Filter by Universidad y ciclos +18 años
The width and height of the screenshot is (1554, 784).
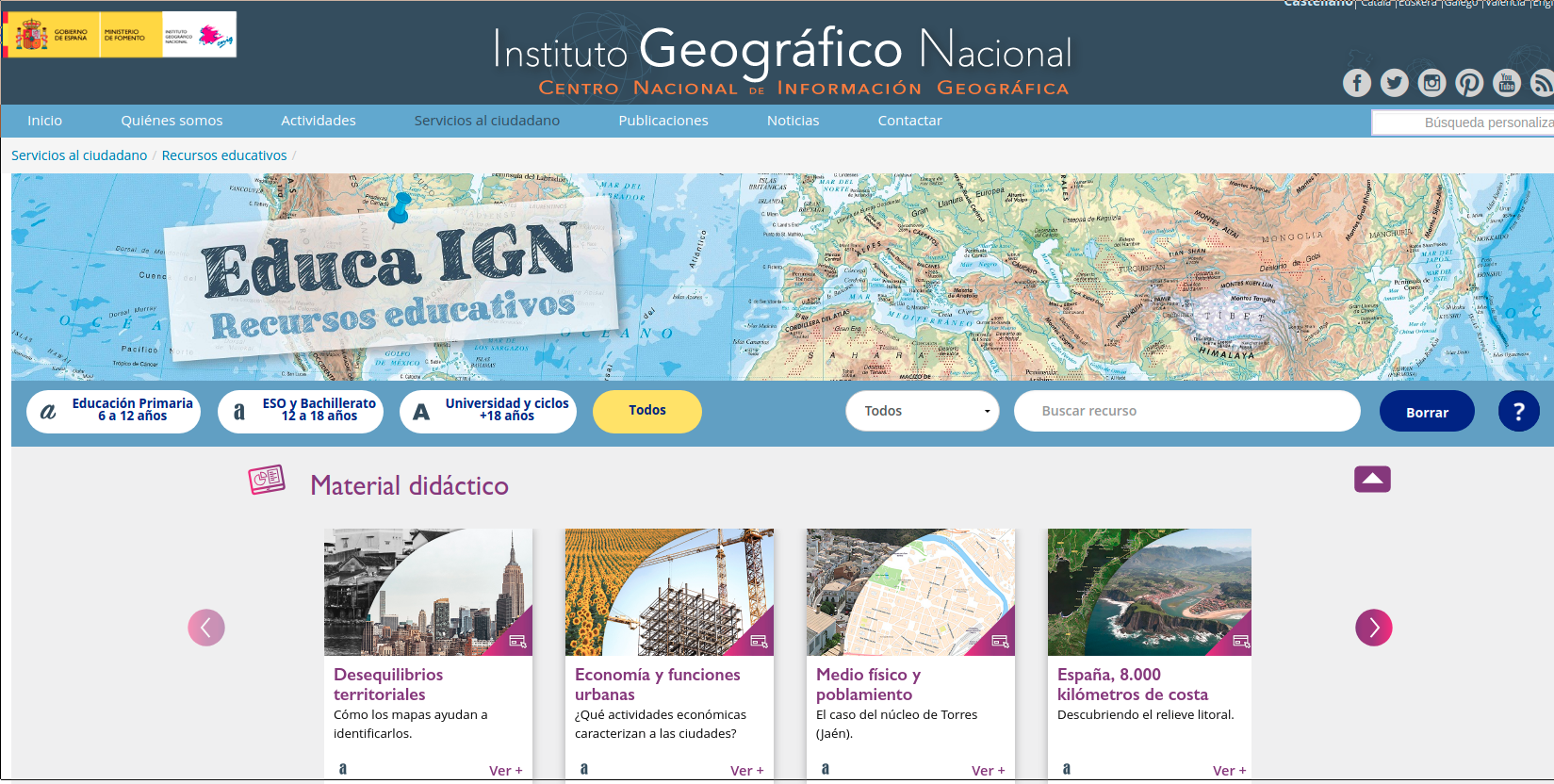point(488,412)
